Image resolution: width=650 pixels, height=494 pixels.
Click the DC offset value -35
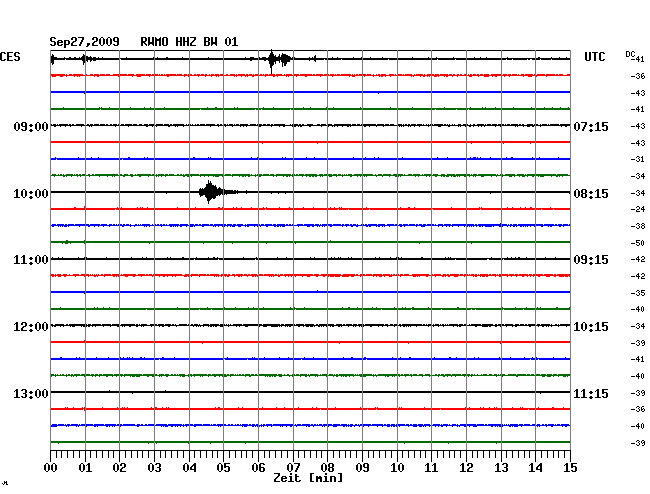pos(638,293)
